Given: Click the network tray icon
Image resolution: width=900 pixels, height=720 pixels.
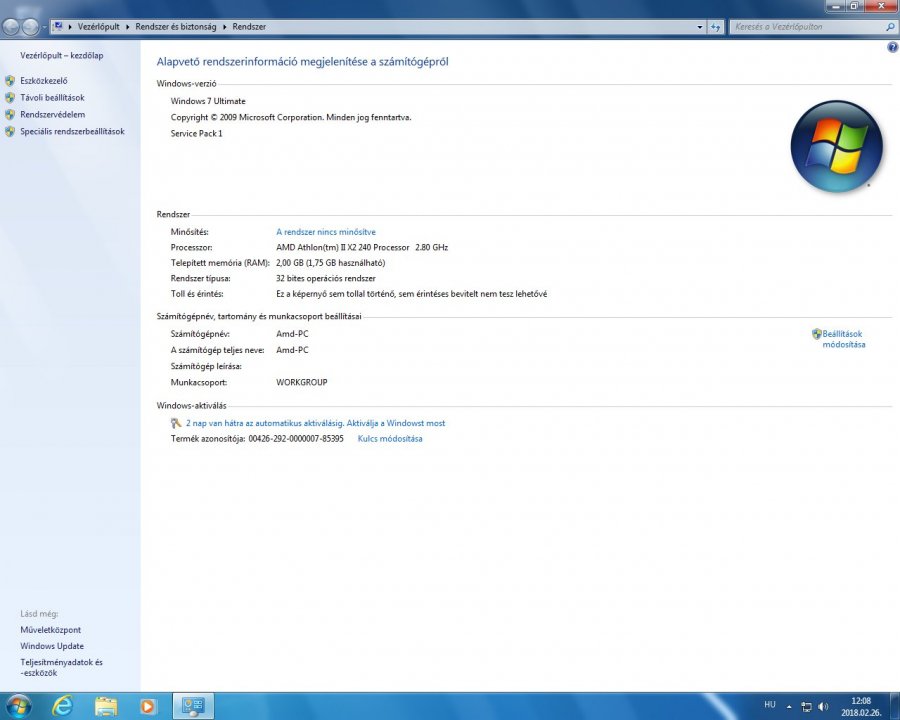Looking at the screenshot, I should click(x=806, y=706).
